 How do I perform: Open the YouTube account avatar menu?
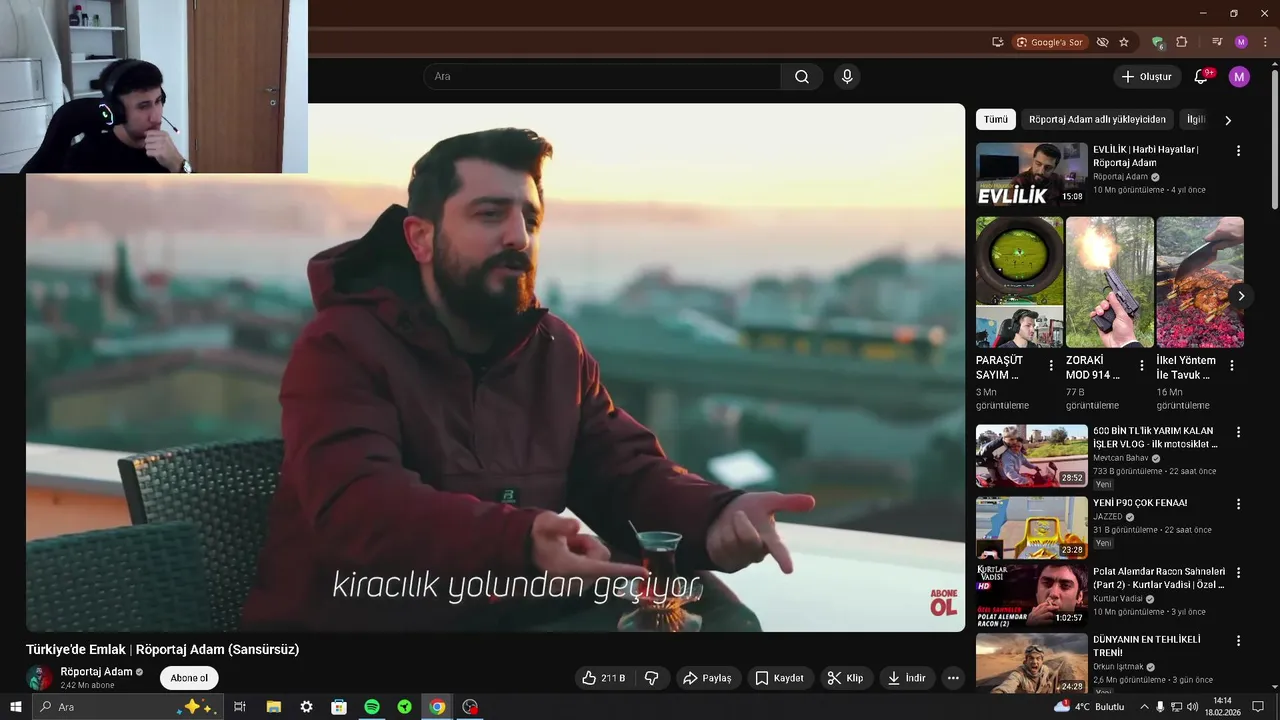[1239, 77]
